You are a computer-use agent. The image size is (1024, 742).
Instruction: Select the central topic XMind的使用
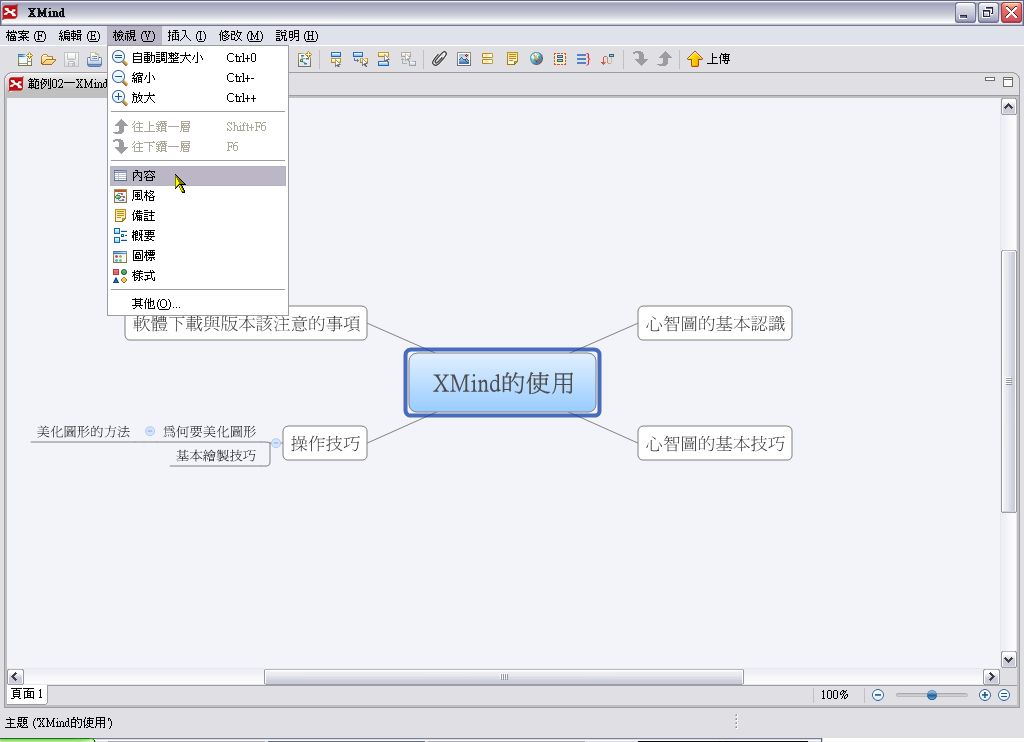(502, 383)
